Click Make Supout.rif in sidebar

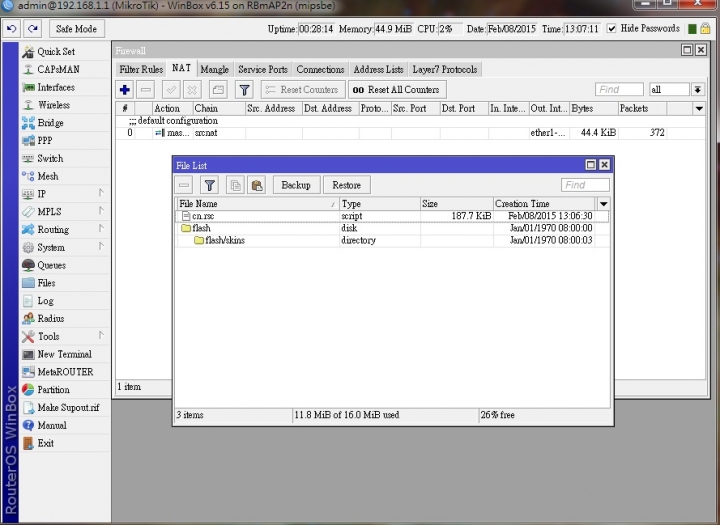click(65, 407)
